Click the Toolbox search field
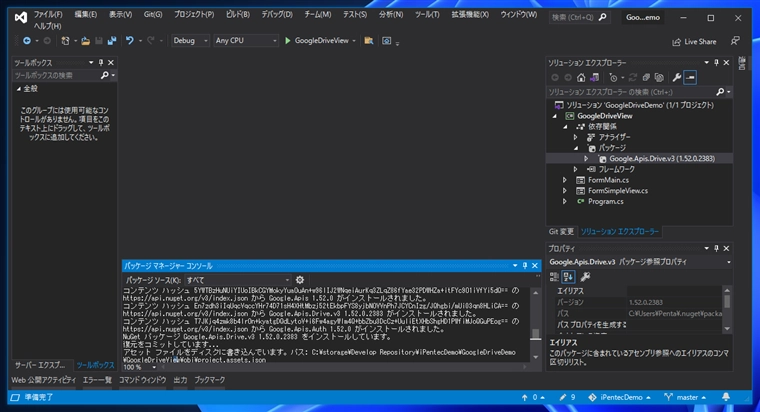 click(x=56, y=75)
